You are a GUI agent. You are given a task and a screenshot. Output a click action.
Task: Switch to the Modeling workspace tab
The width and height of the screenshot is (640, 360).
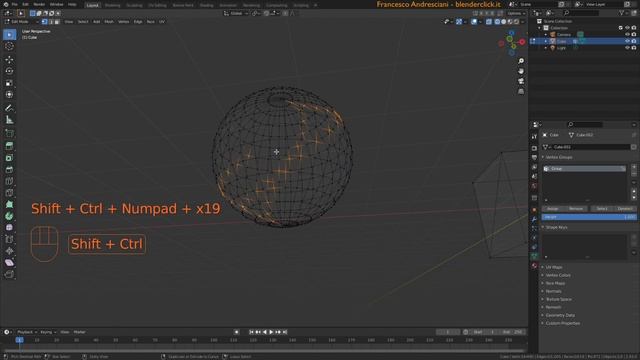tap(113, 5)
